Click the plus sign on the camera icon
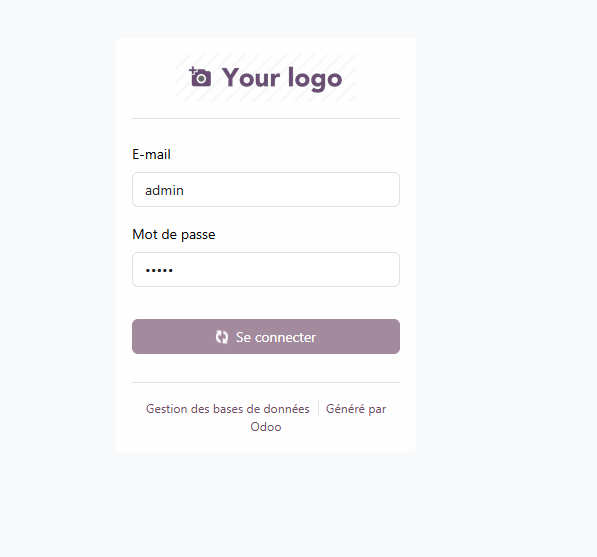Image resolution: width=597 pixels, height=557 pixels. (193, 70)
